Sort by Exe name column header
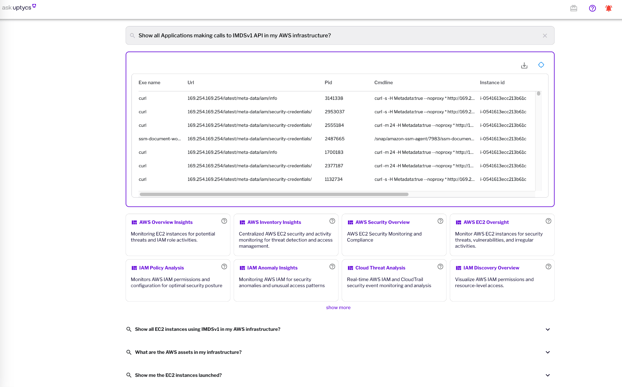This screenshot has height=387, width=622. pyautogui.click(x=149, y=82)
